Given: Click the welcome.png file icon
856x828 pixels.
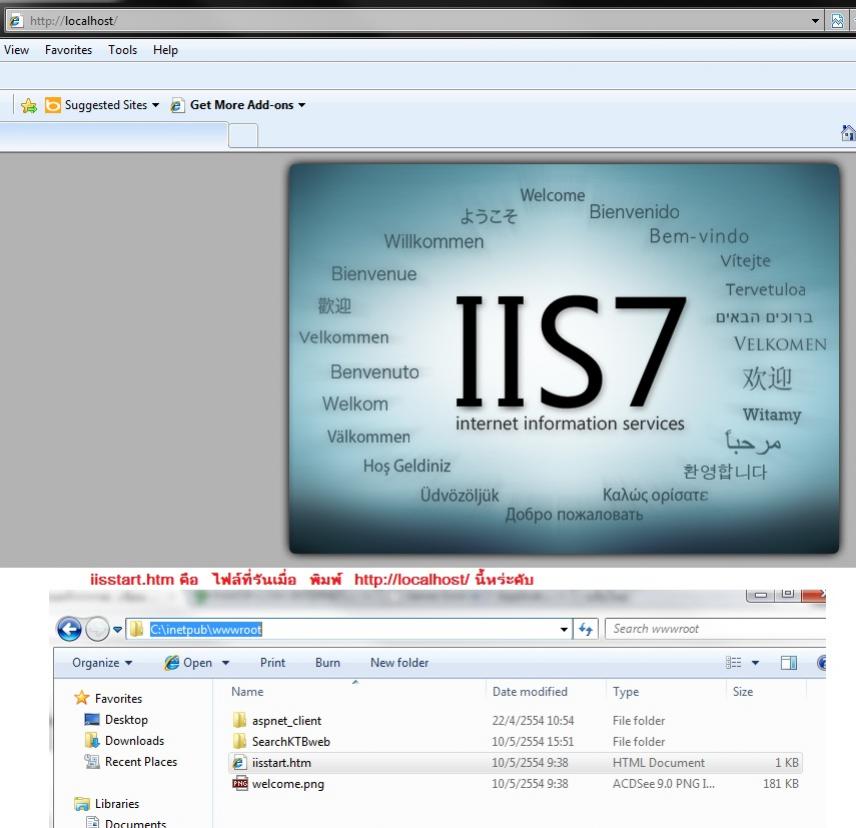Looking at the screenshot, I should tap(240, 784).
